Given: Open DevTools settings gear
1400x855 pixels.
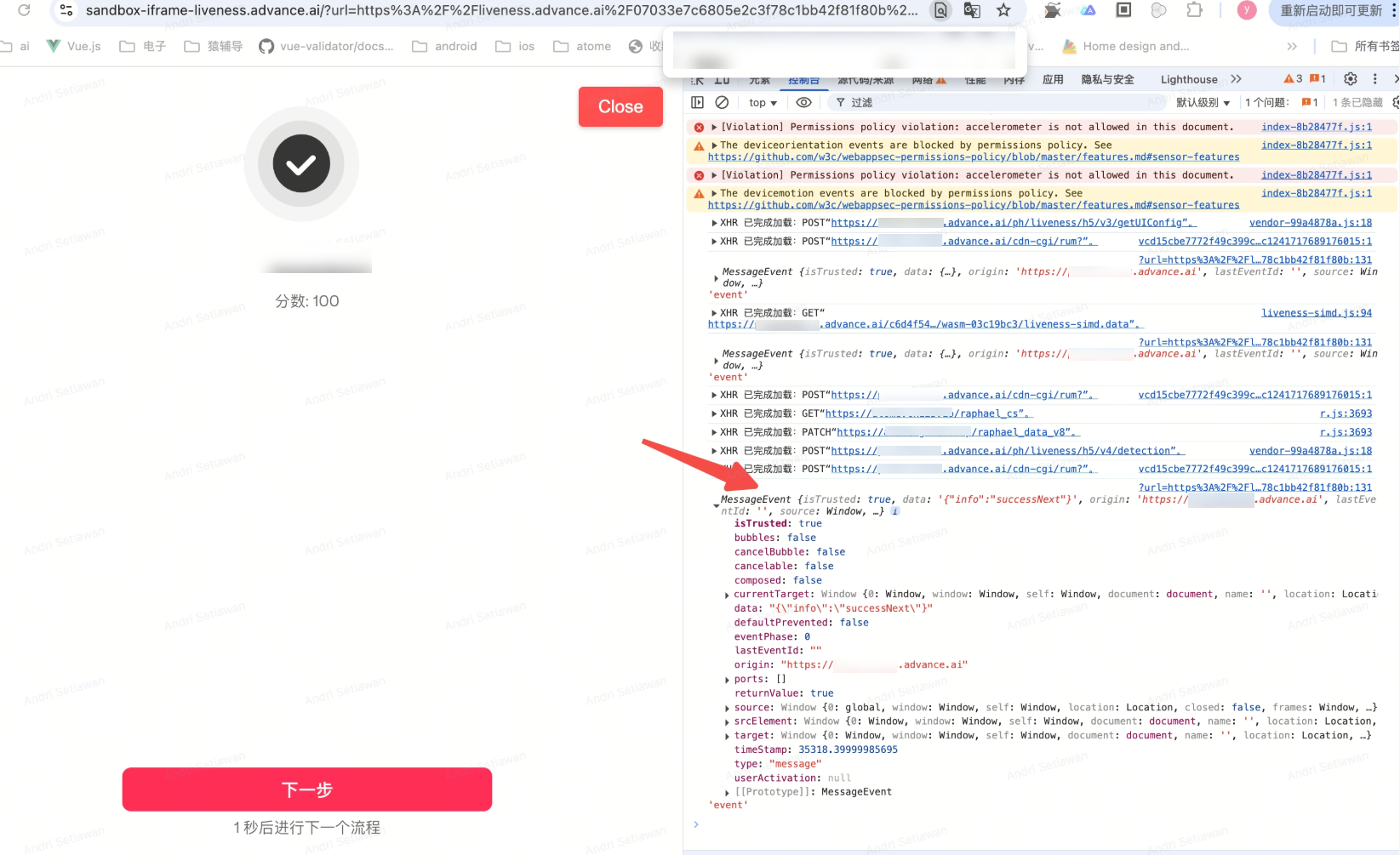Looking at the screenshot, I should pyautogui.click(x=1351, y=79).
